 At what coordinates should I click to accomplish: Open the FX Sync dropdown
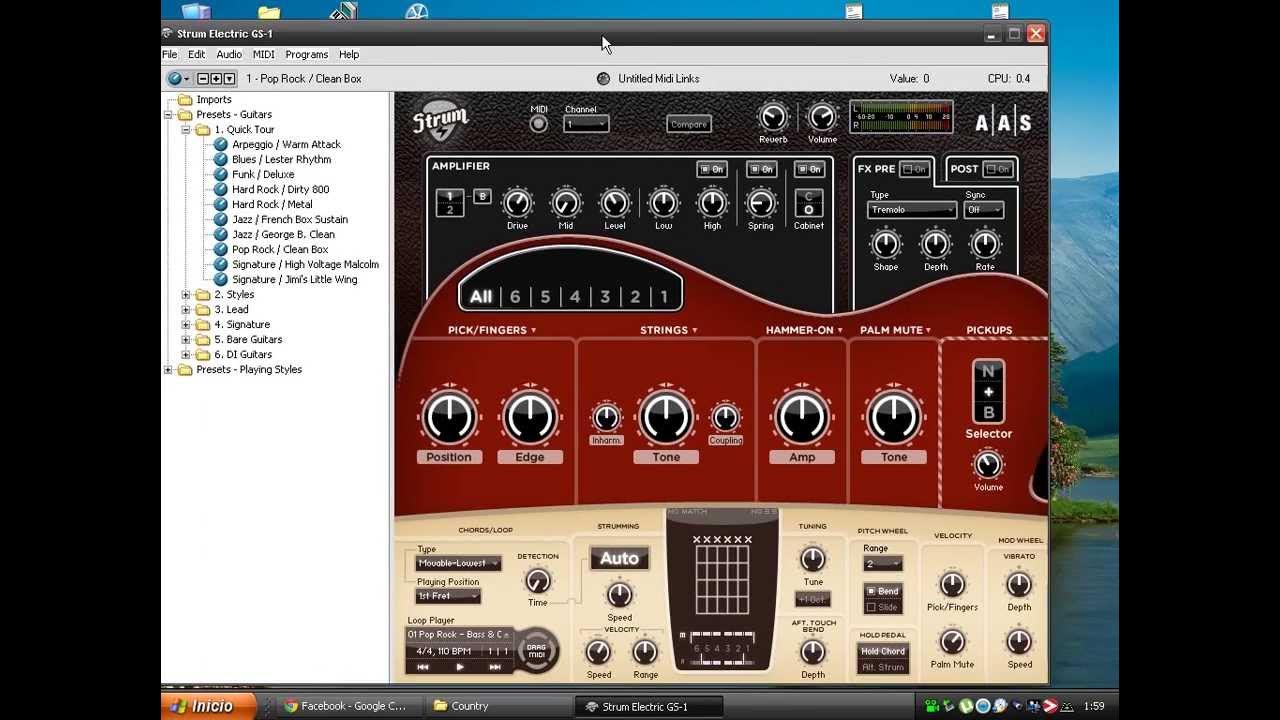point(984,210)
